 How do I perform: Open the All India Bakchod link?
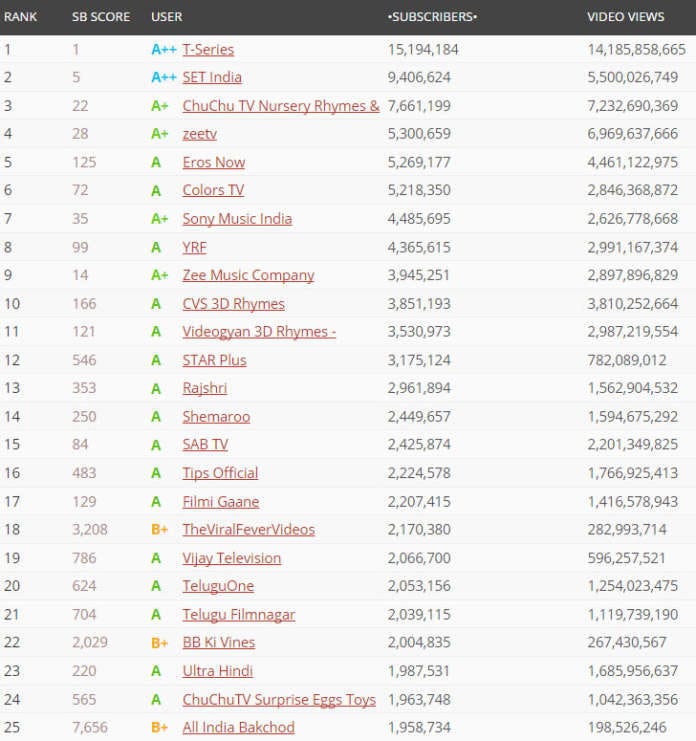(x=239, y=727)
